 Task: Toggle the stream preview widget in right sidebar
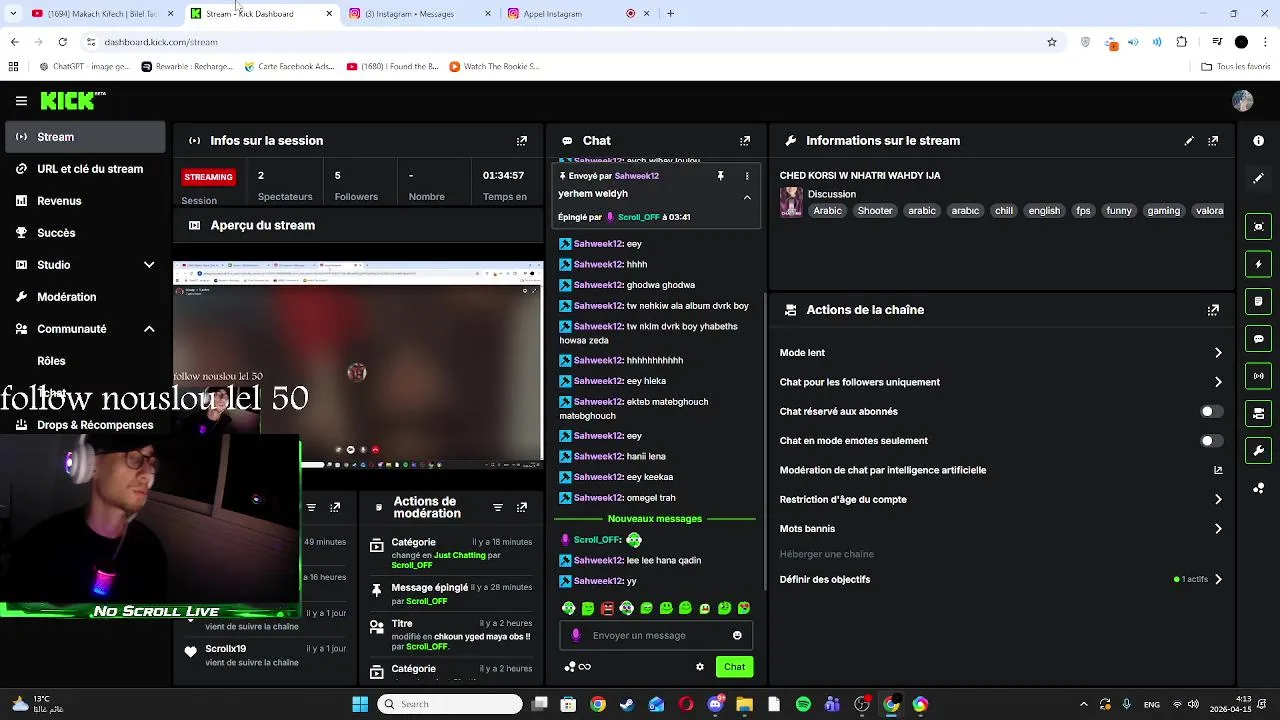(1258, 227)
